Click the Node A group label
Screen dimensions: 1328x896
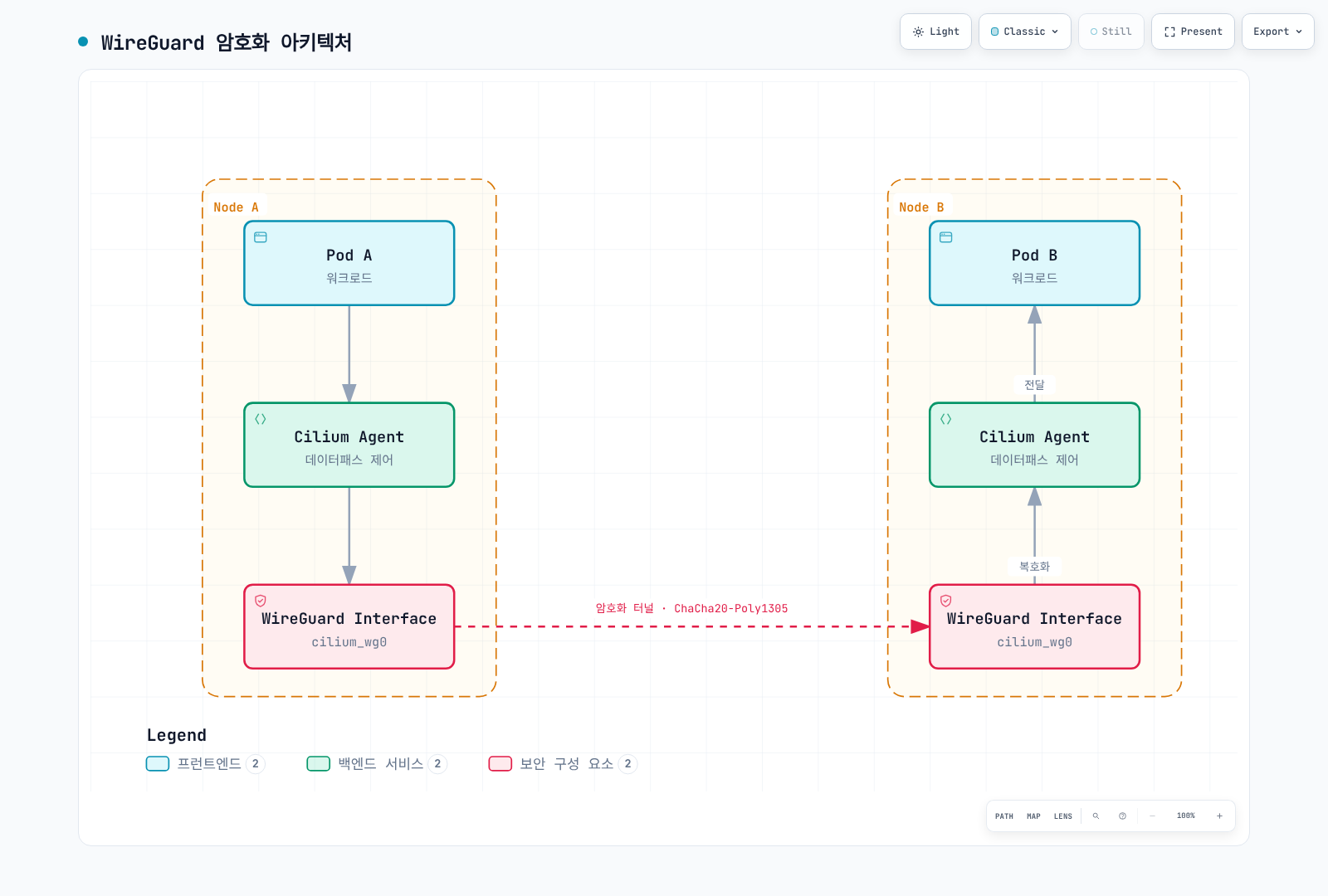coord(236,207)
